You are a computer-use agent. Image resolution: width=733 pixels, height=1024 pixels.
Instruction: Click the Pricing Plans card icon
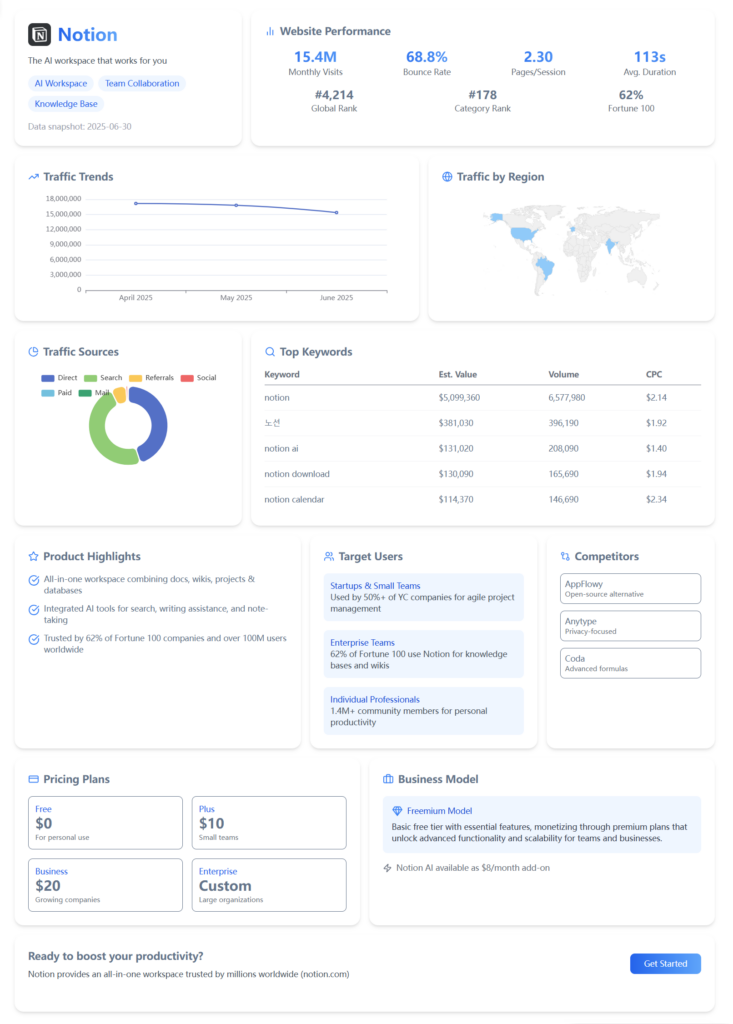pos(33,779)
